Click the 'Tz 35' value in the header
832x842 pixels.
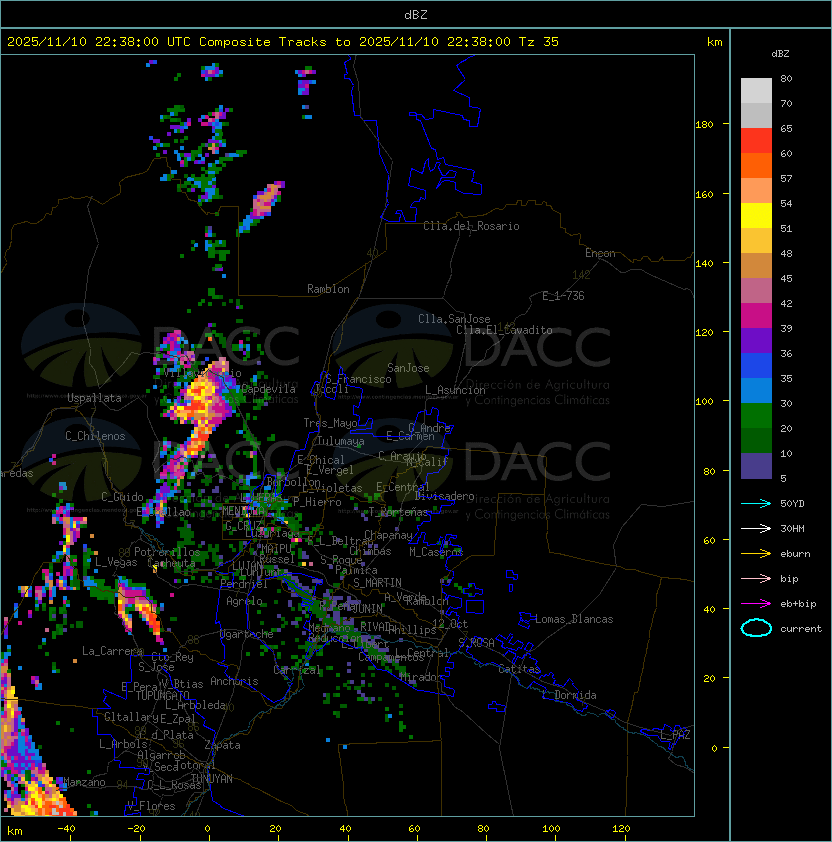(539, 42)
